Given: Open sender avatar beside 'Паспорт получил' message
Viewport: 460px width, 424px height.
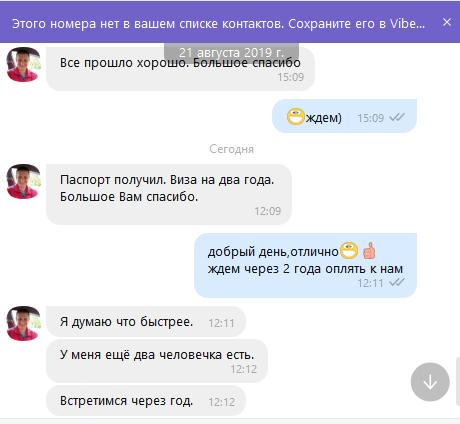Looking at the screenshot, I should tap(23, 182).
